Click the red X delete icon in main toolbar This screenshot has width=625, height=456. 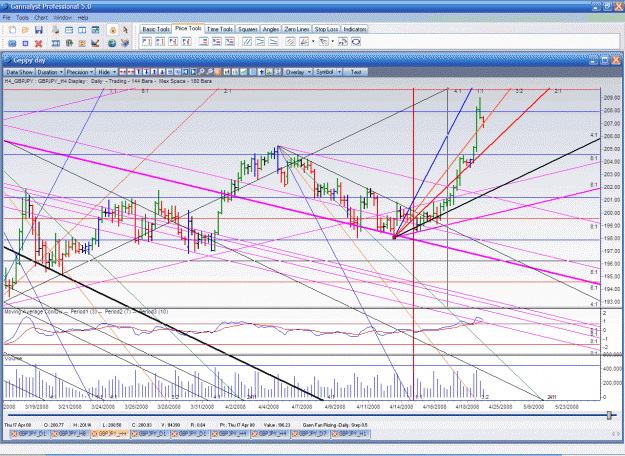(x=39, y=43)
